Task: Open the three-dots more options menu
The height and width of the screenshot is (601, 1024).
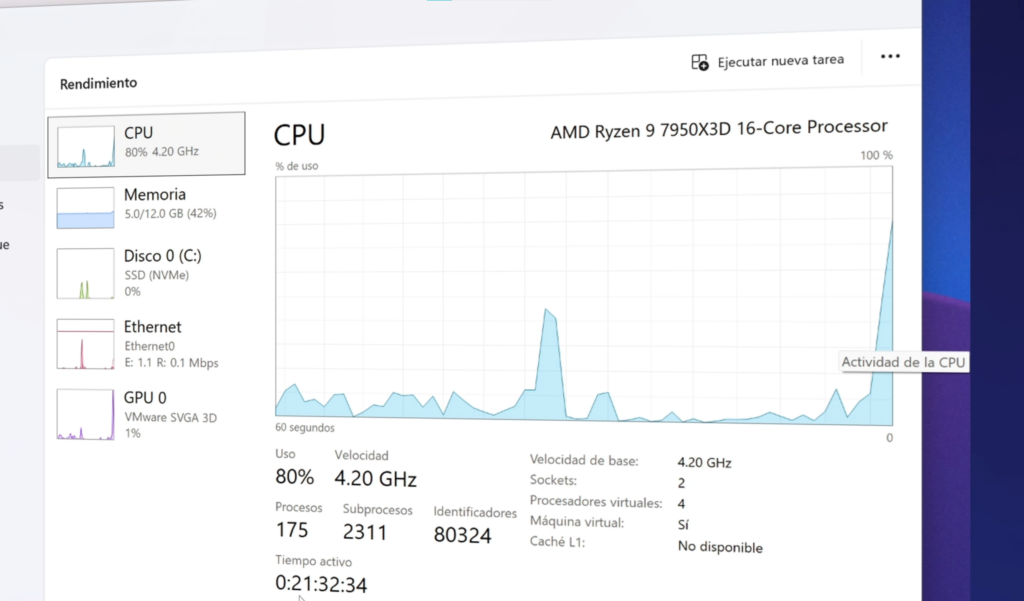Action: coord(890,56)
